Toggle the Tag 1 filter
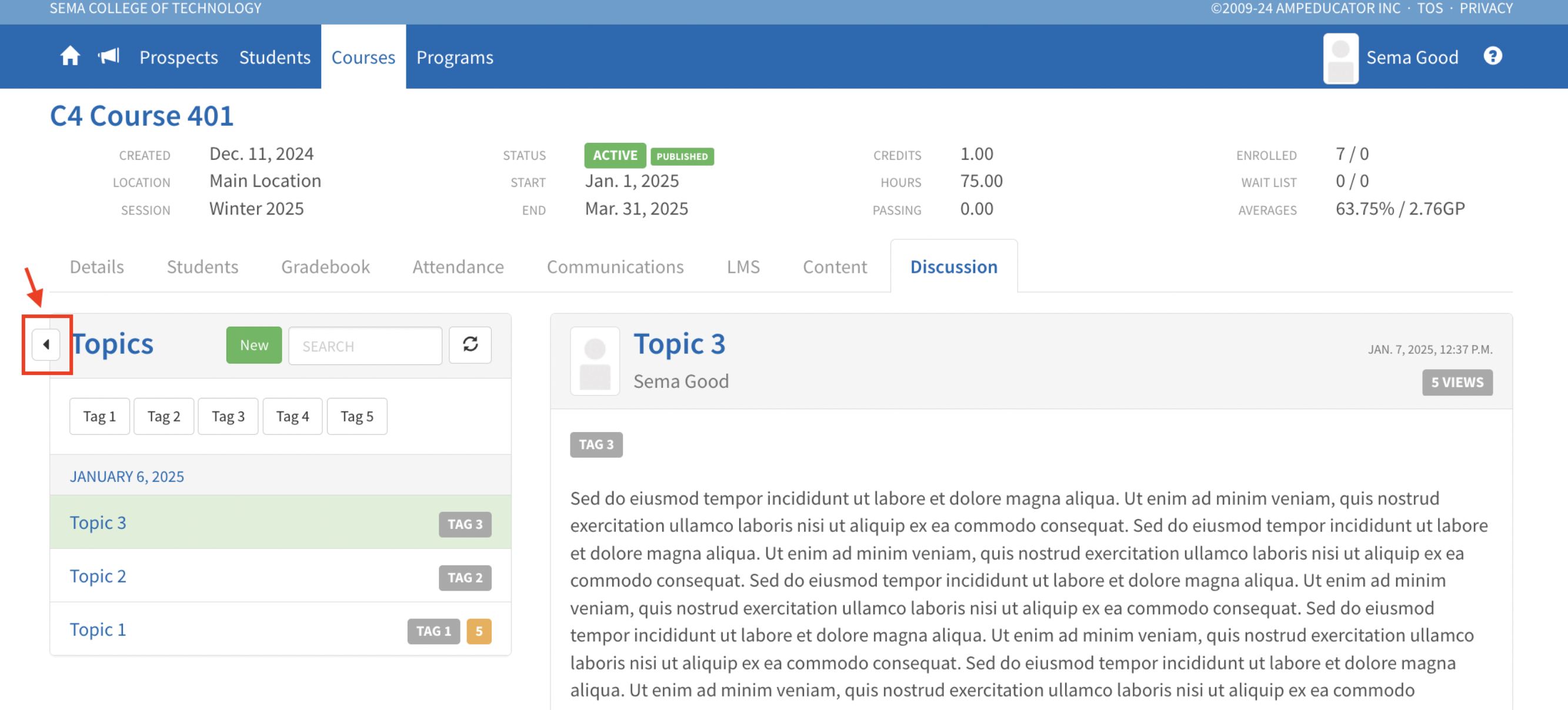Image resolution: width=1568 pixels, height=710 pixels. tap(99, 417)
